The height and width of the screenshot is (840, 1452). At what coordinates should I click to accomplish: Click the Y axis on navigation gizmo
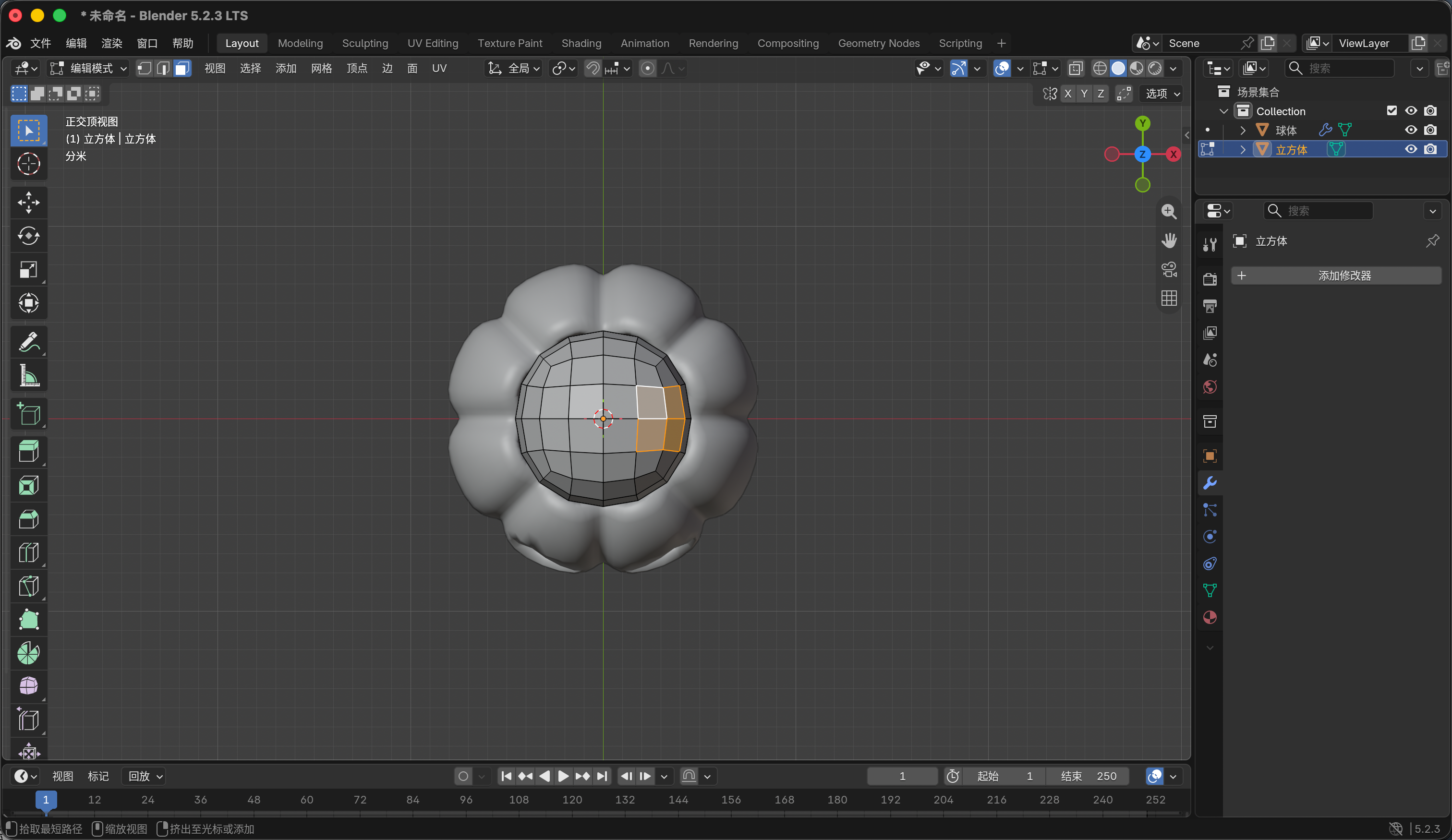click(1142, 123)
